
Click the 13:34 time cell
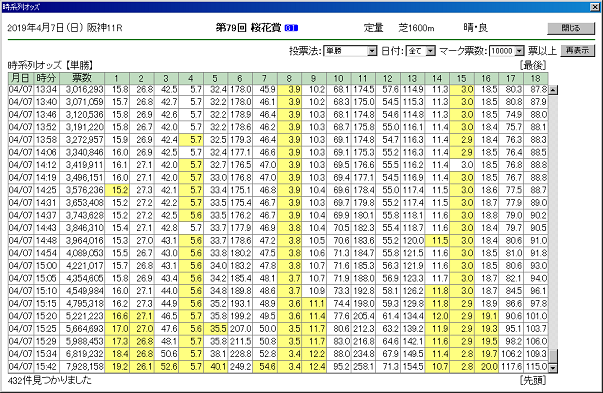tap(46, 90)
